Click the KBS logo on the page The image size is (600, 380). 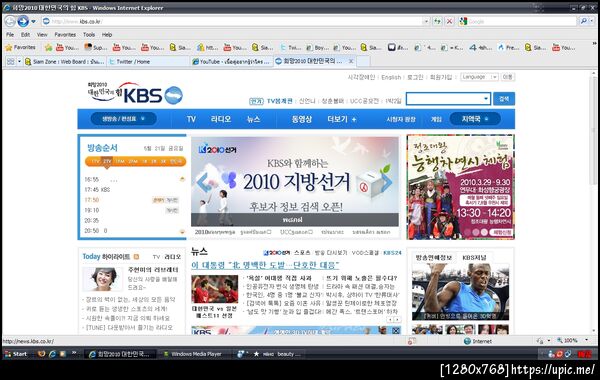tap(135, 94)
